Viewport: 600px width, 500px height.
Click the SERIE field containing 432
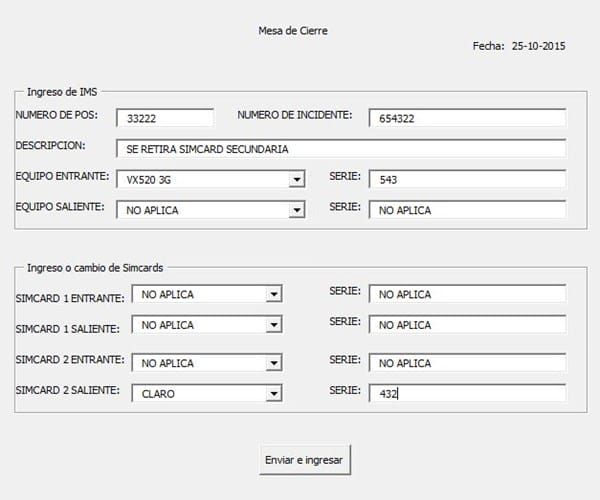pos(466,394)
